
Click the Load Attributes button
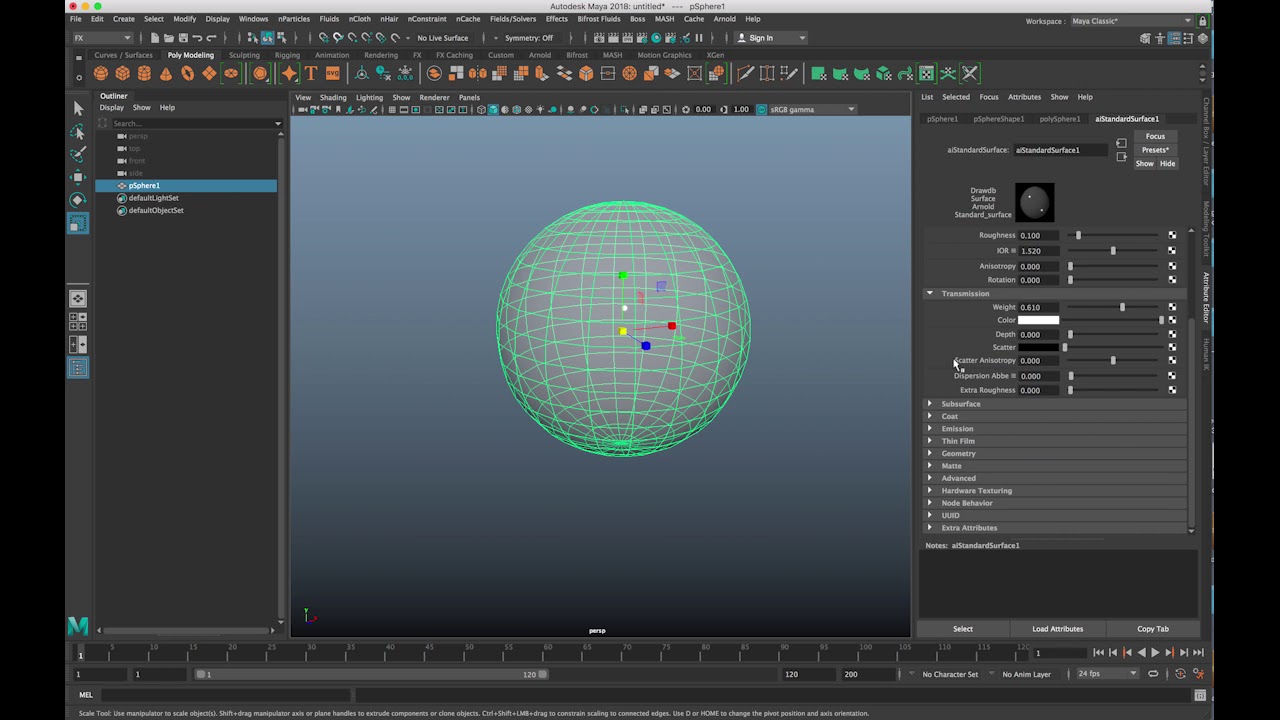coord(1058,629)
